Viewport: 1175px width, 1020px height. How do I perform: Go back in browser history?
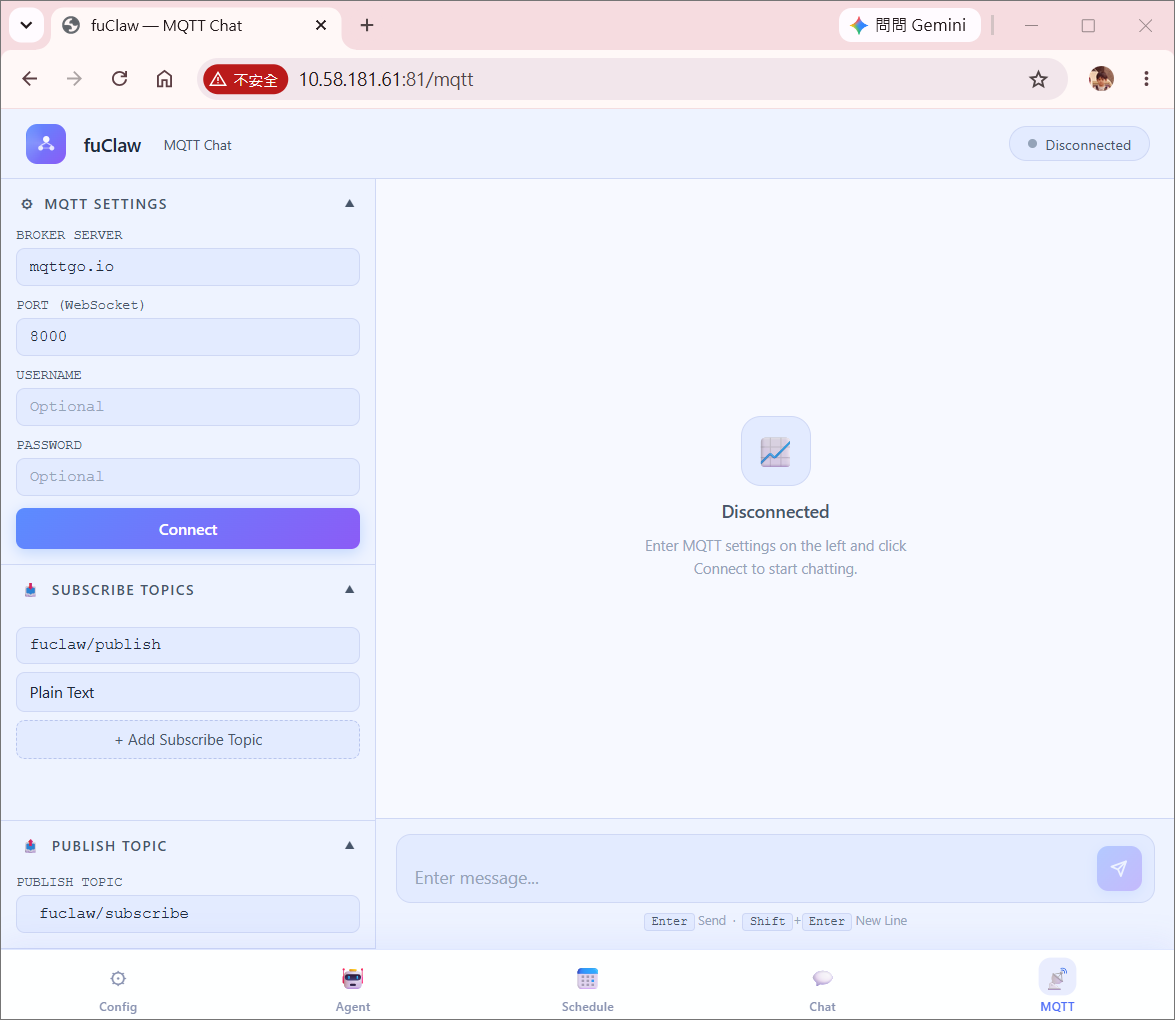(x=30, y=79)
